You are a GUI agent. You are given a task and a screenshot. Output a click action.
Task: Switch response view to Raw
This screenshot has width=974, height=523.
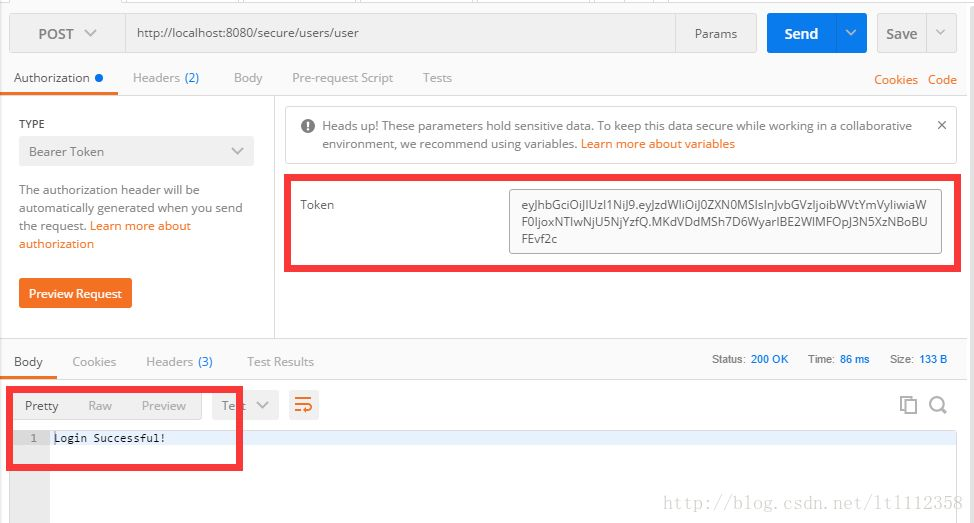pyautogui.click(x=100, y=406)
